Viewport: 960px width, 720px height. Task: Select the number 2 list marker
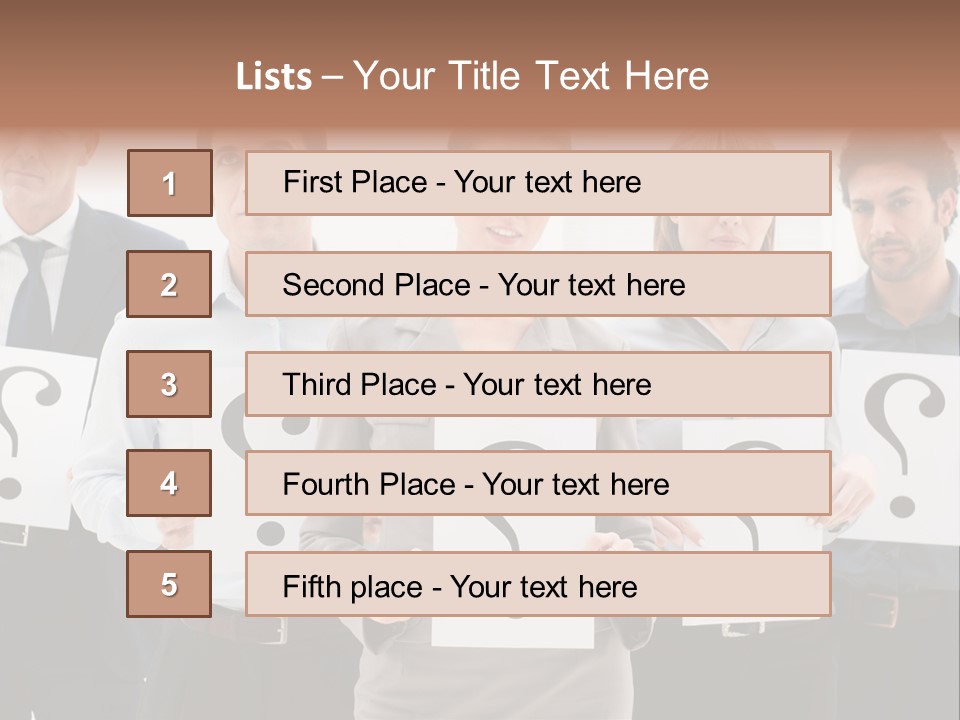click(169, 284)
